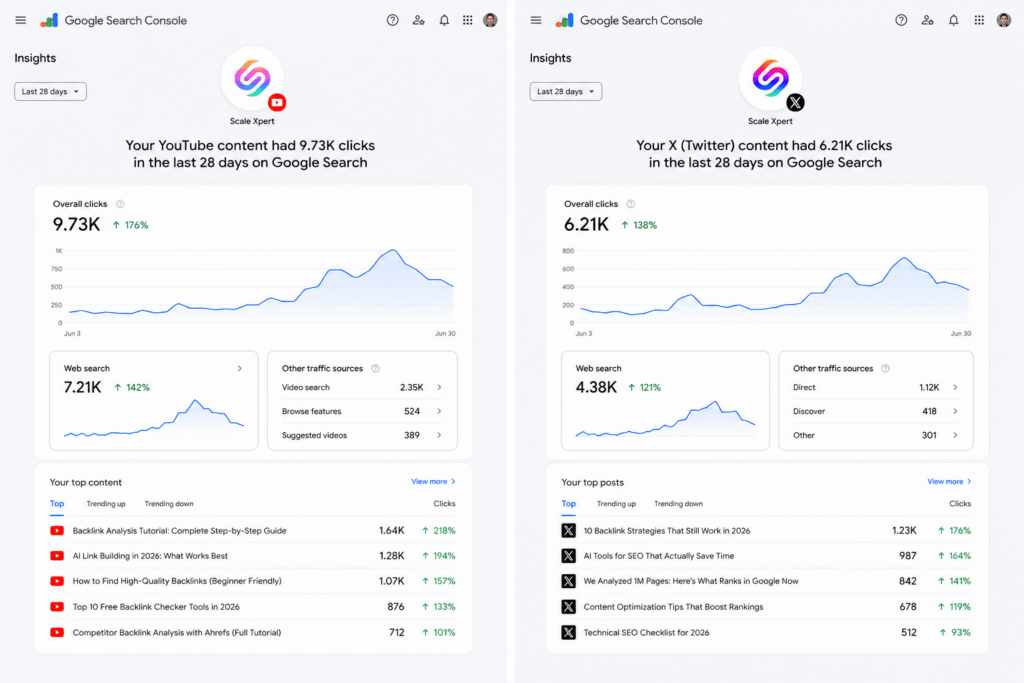Click the Web search 4.38K card

pyautogui.click(x=665, y=401)
